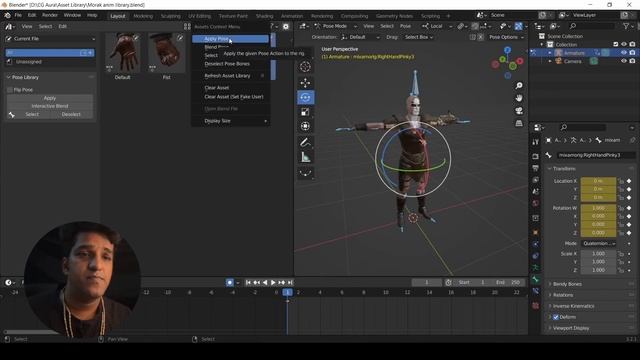Switch perspective/orthographic with grid icon
Image resolution: width=640 pixels, height=360 pixels.
pos(519,123)
